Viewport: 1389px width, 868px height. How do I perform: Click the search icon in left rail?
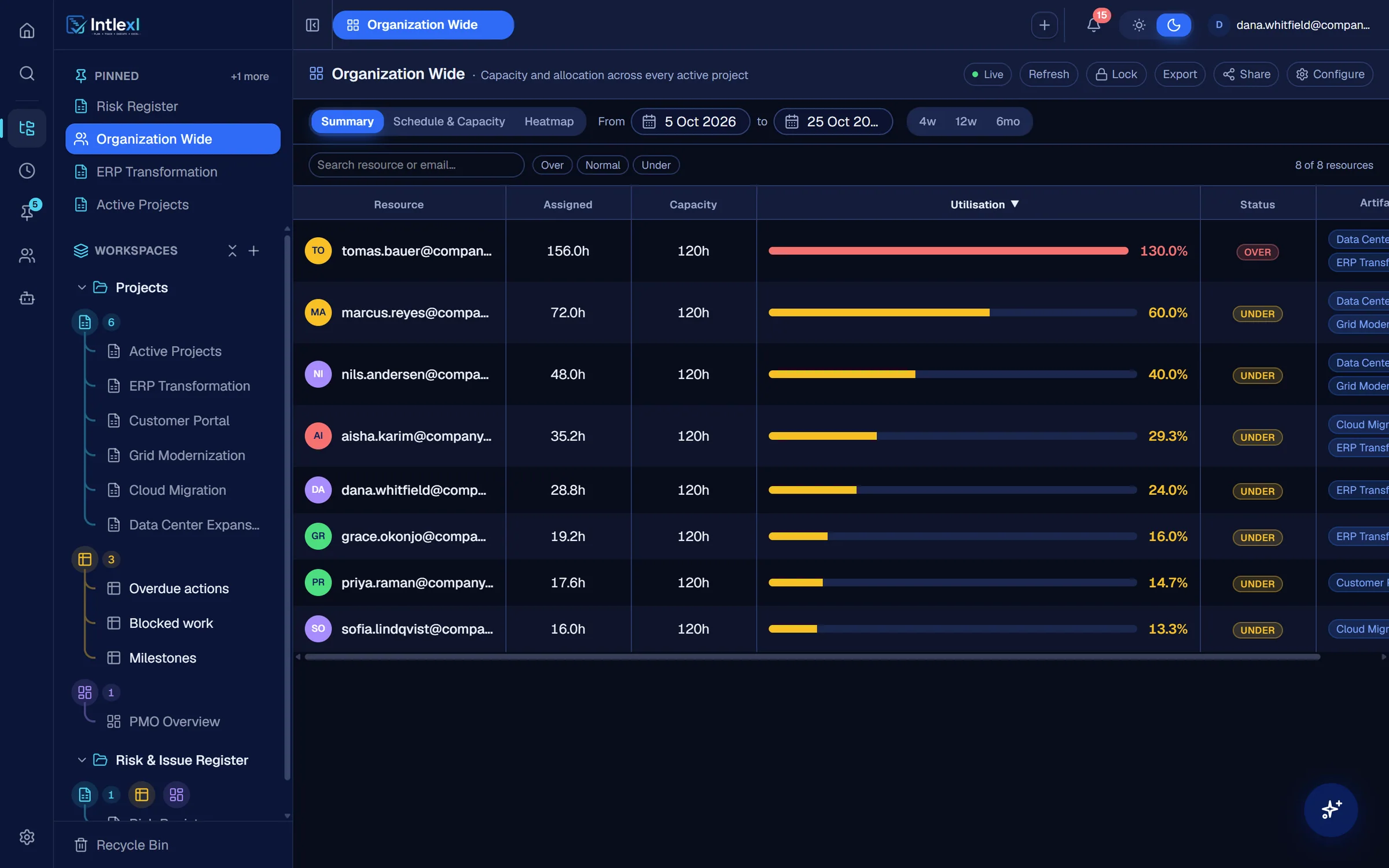(27, 73)
